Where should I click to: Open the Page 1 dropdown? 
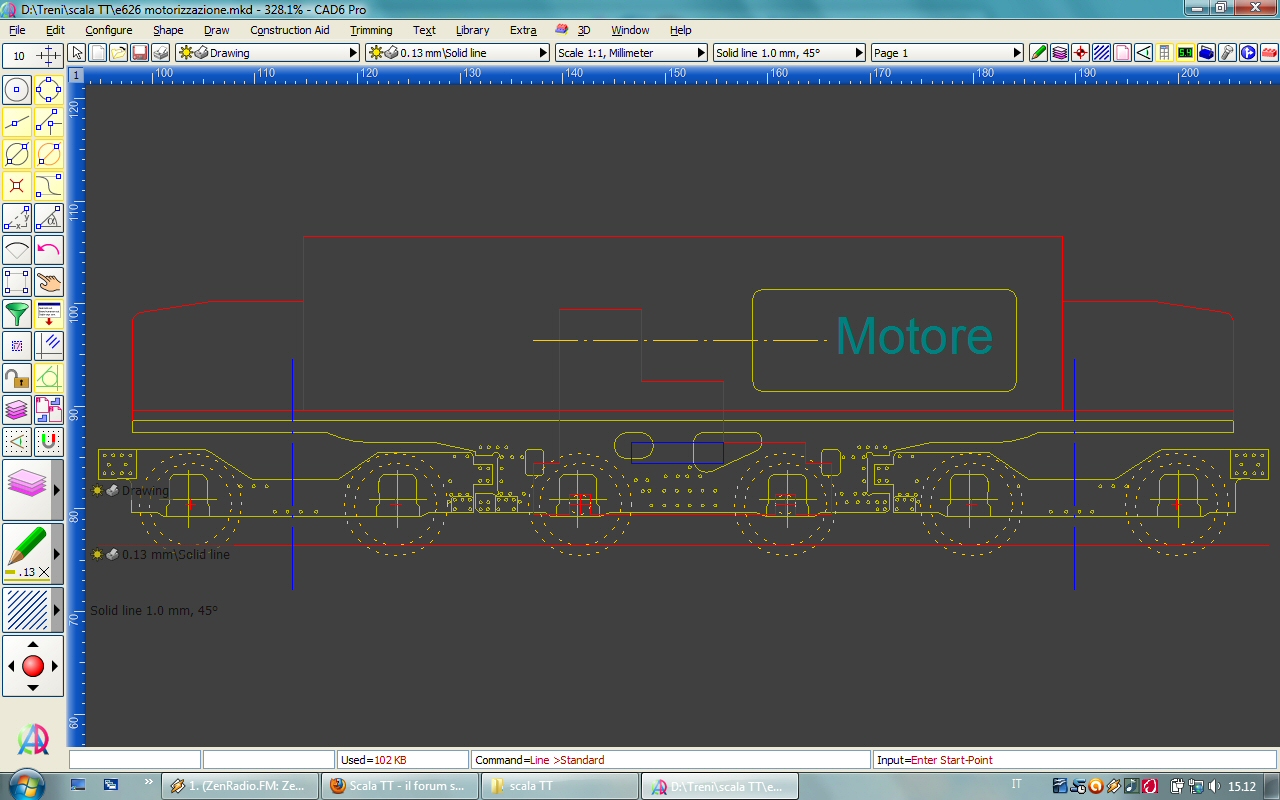[948, 53]
